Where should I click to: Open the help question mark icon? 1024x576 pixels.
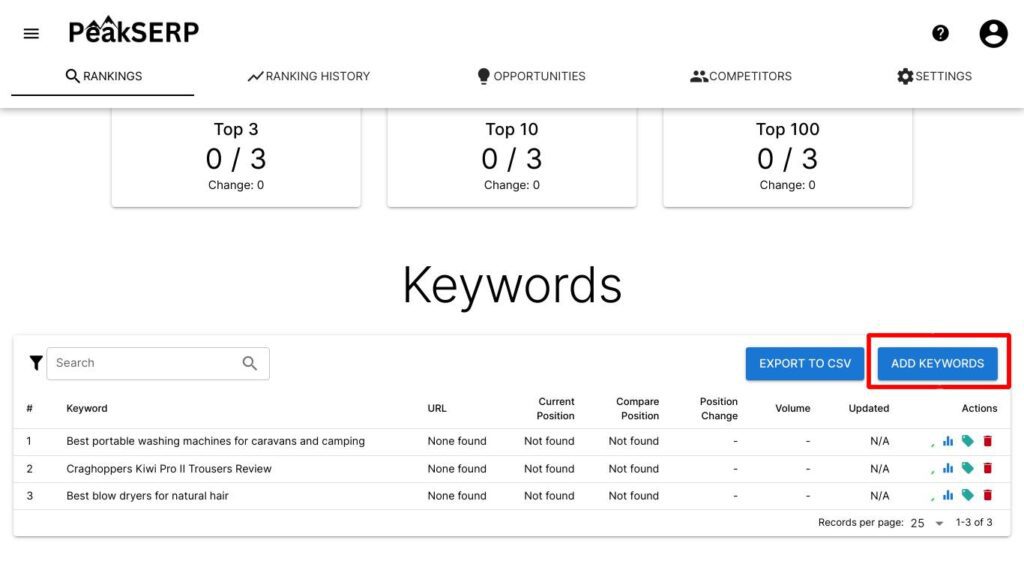point(940,33)
